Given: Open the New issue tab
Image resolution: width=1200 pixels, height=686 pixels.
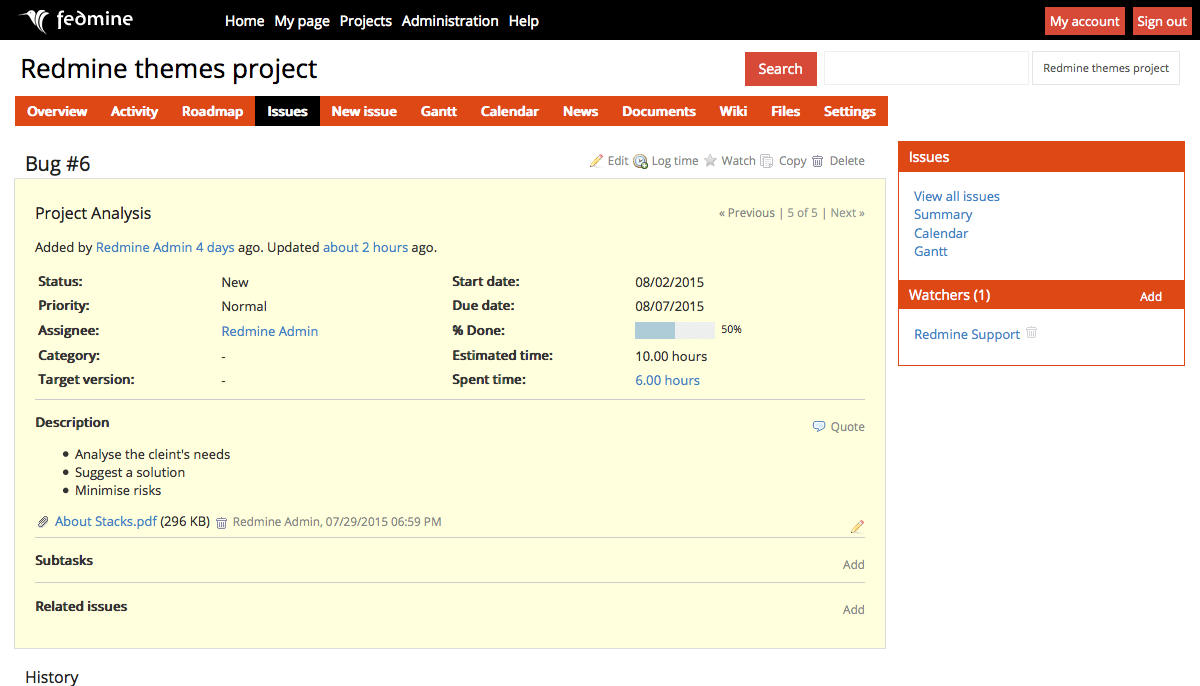Looking at the screenshot, I should (x=364, y=111).
